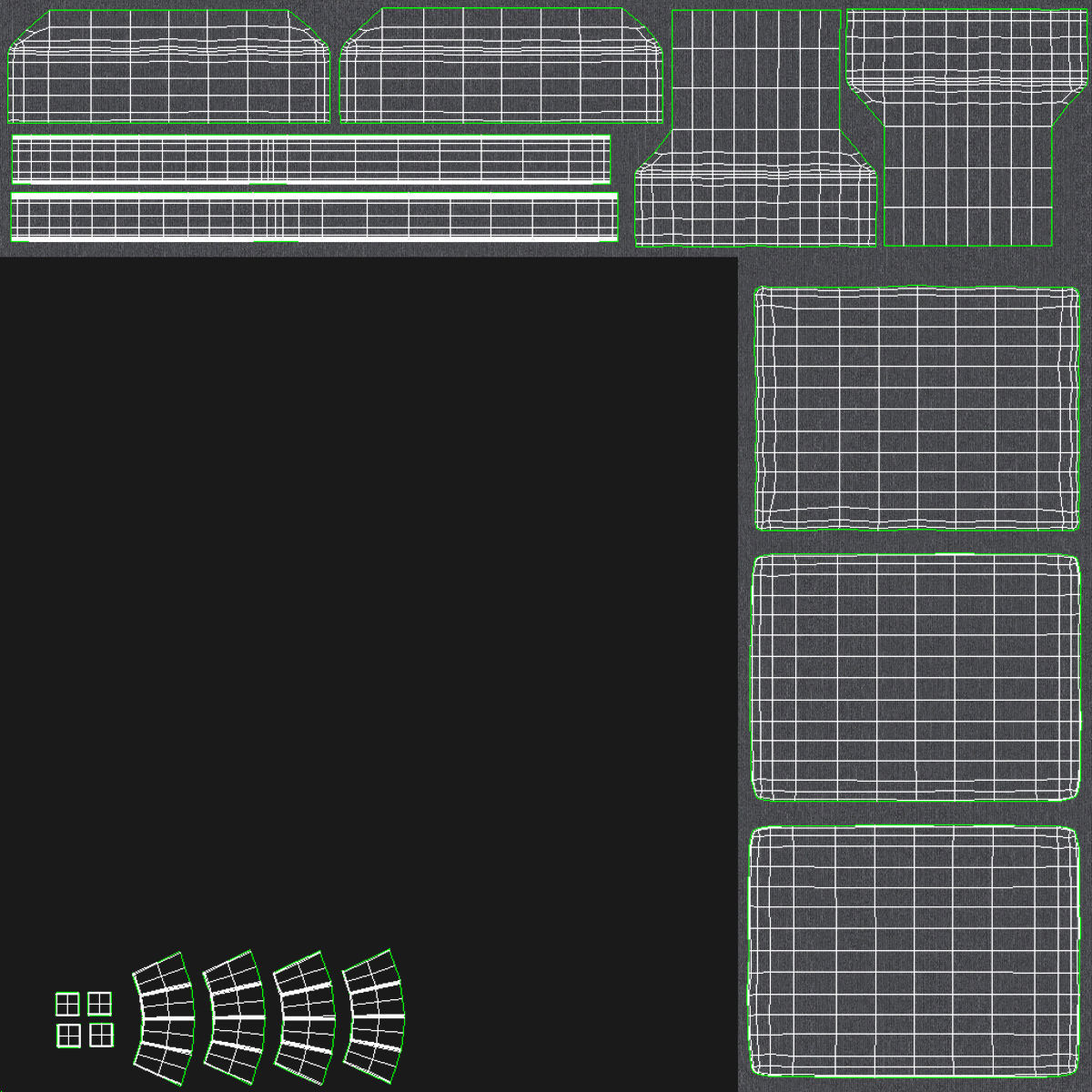This screenshot has height=1092, width=1092.
Task: Select the UV island with wide top and narrow stem
Action: [x=967, y=128]
